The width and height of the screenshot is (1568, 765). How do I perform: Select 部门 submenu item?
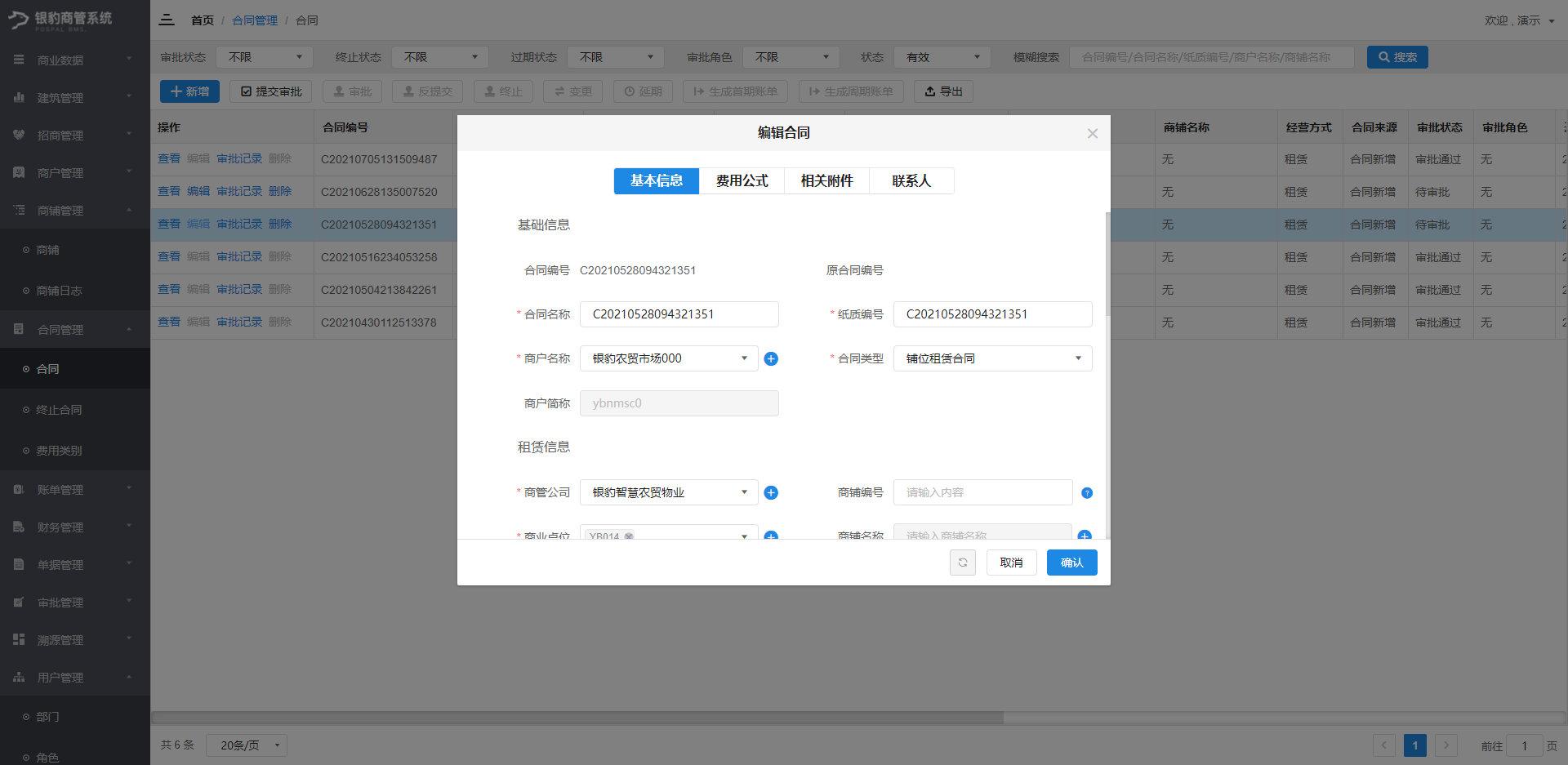(75, 717)
